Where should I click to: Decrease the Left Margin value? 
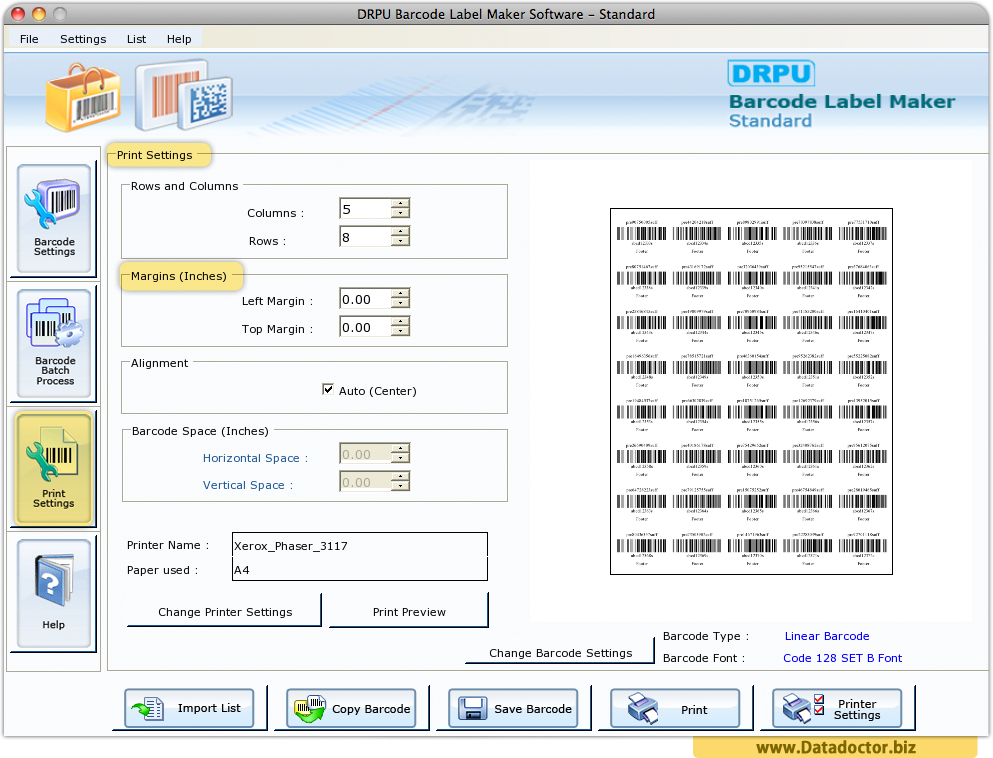[400, 303]
